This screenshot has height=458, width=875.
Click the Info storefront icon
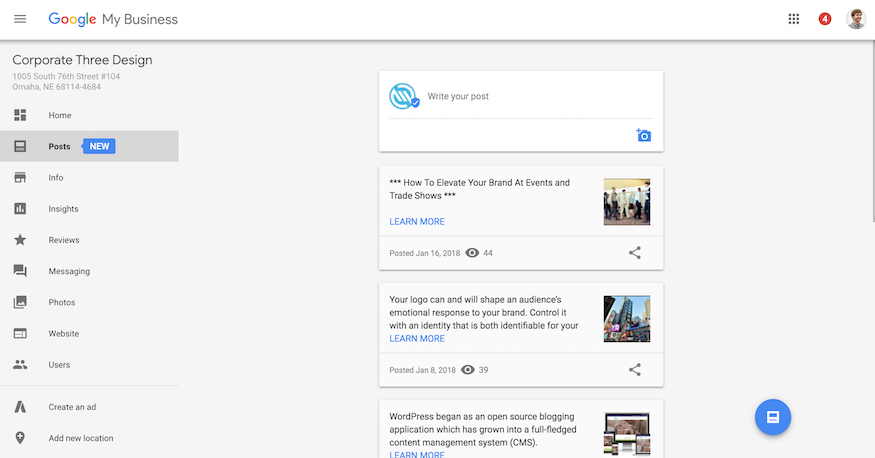coord(20,177)
